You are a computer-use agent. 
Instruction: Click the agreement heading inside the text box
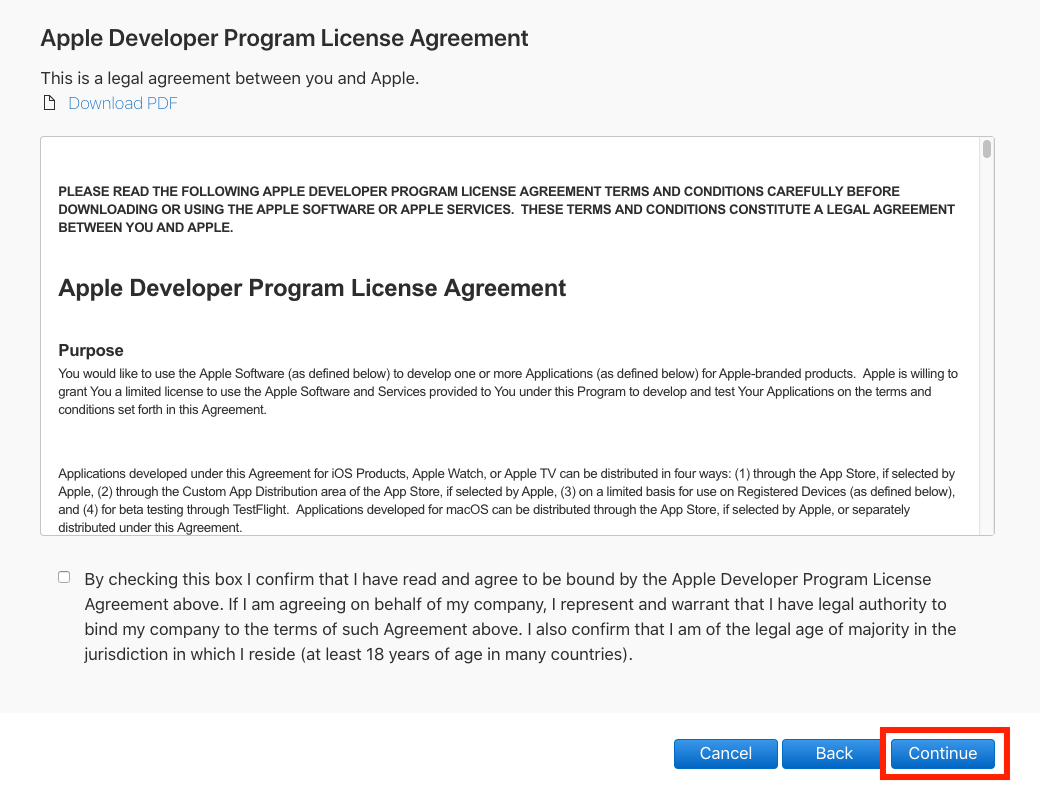[312, 288]
